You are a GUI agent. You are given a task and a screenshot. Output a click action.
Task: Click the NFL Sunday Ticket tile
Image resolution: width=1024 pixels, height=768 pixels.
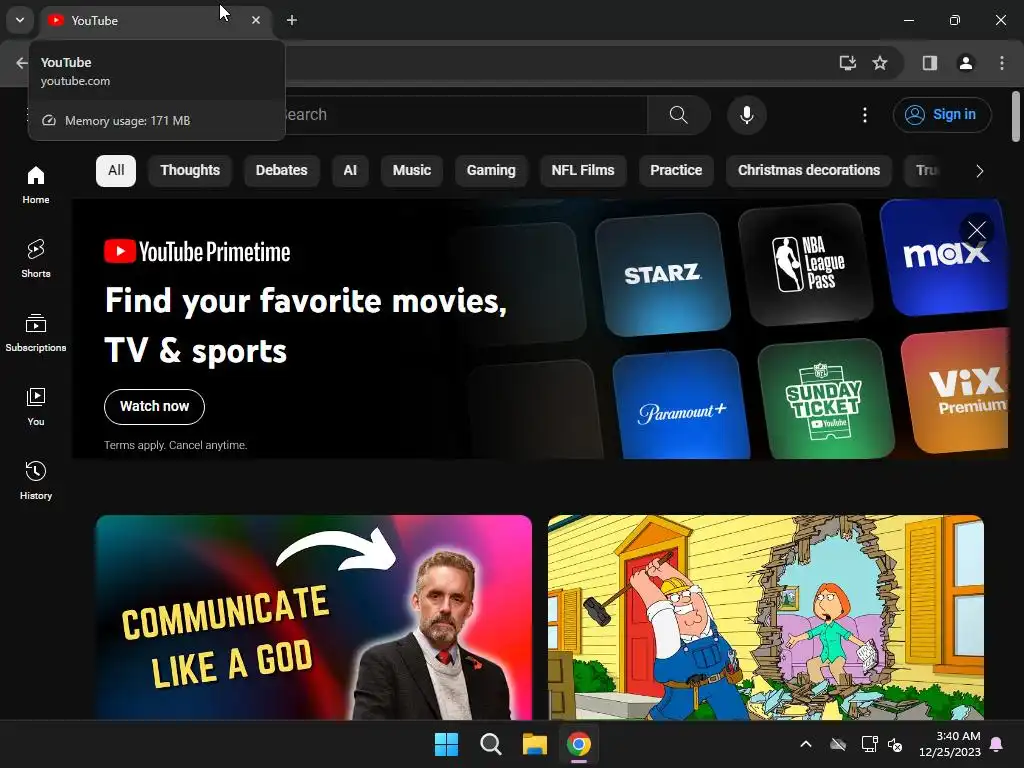tap(824, 398)
